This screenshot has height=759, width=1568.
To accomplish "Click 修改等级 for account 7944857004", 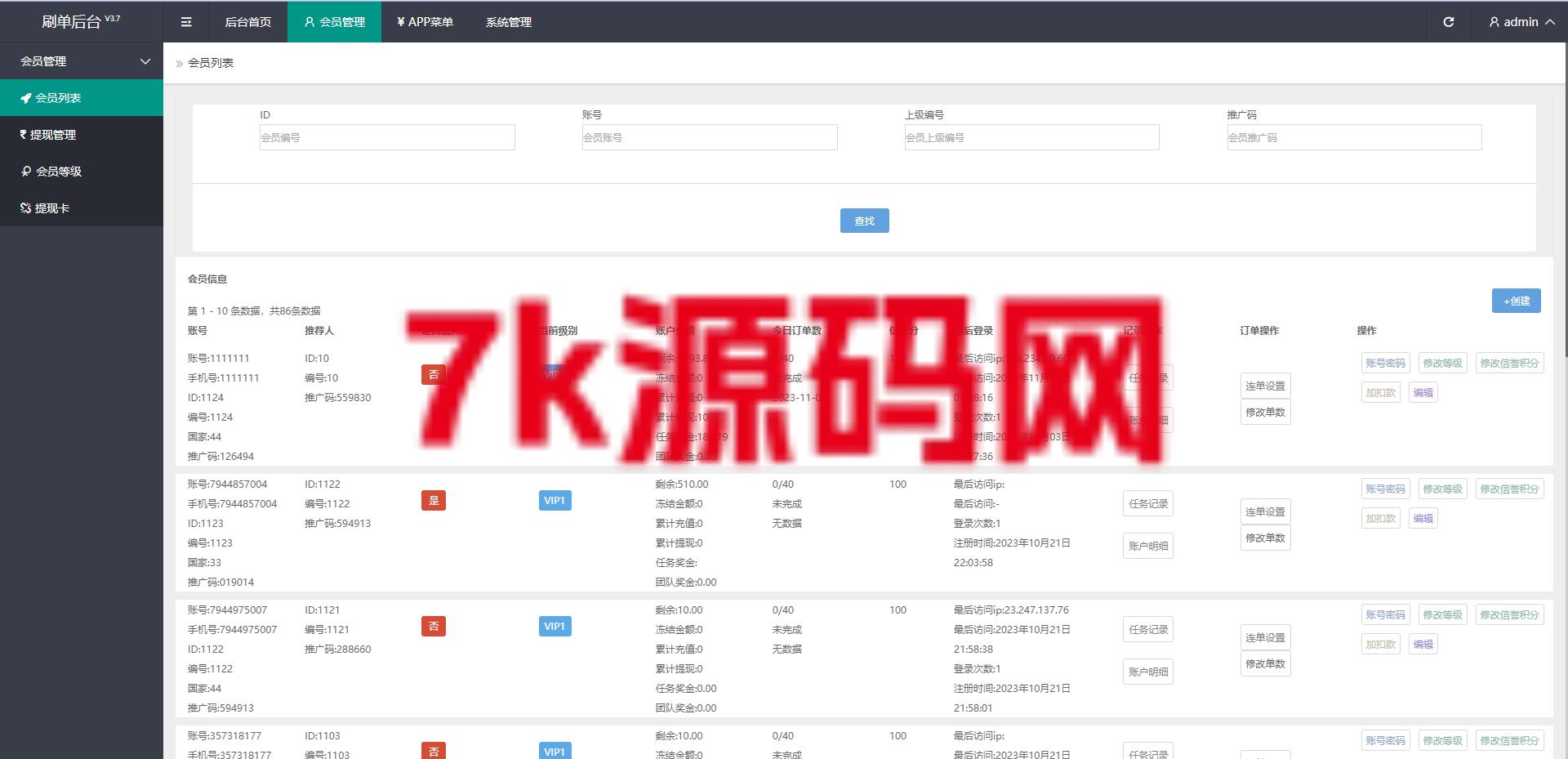I will coord(1443,489).
